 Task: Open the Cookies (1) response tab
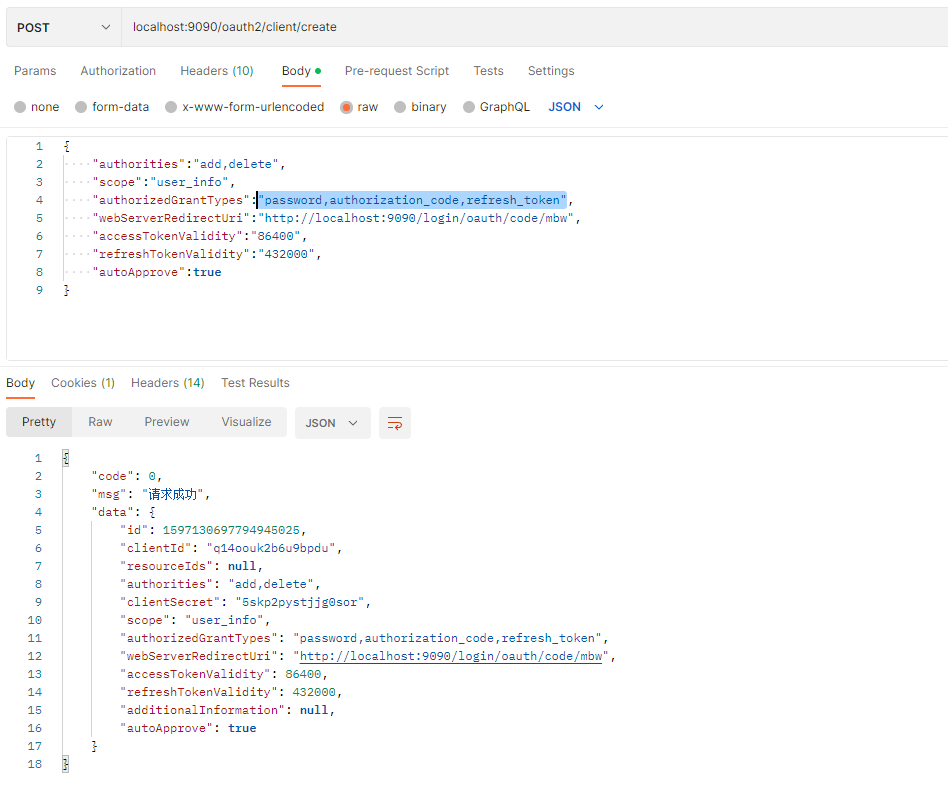83,383
